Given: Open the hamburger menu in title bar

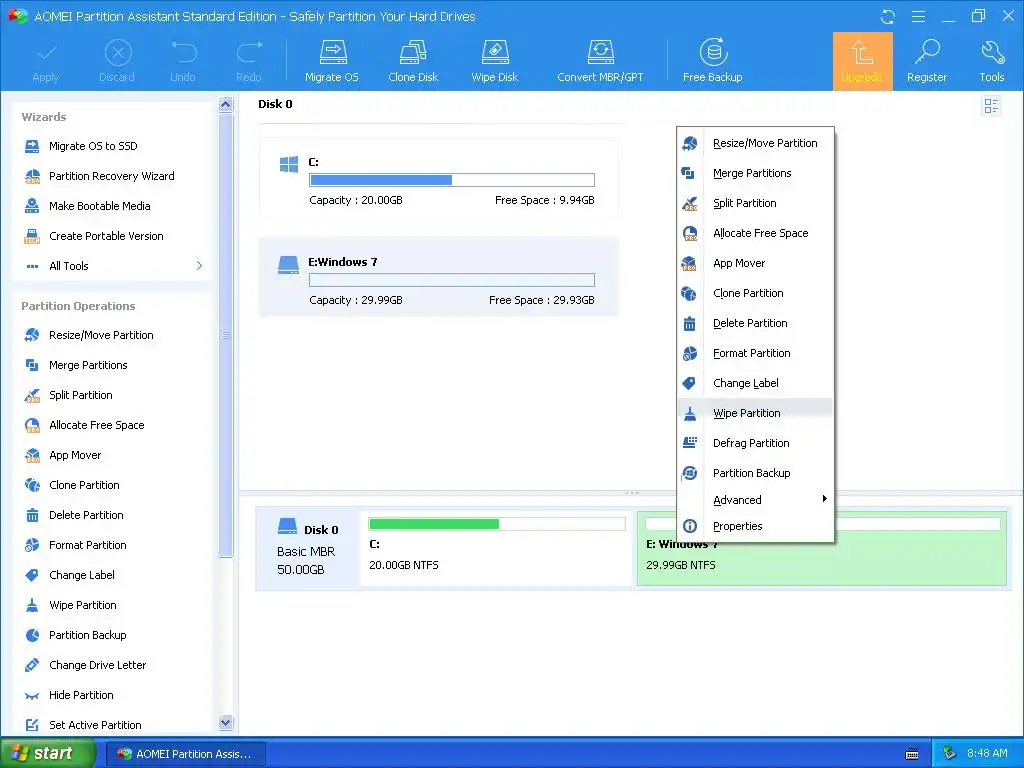Looking at the screenshot, I should point(918,16).
